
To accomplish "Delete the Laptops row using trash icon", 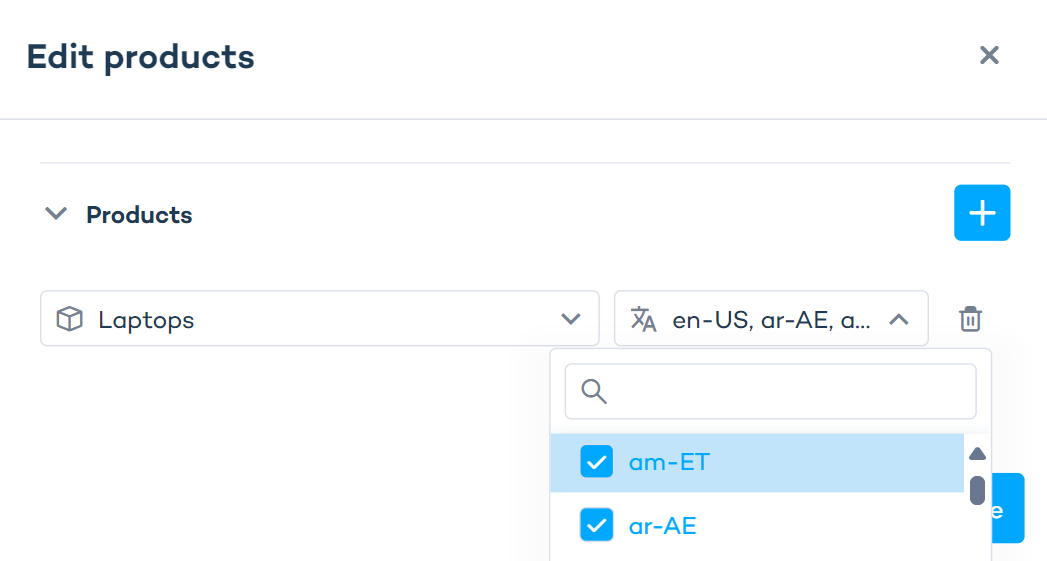I will point(970,319).
